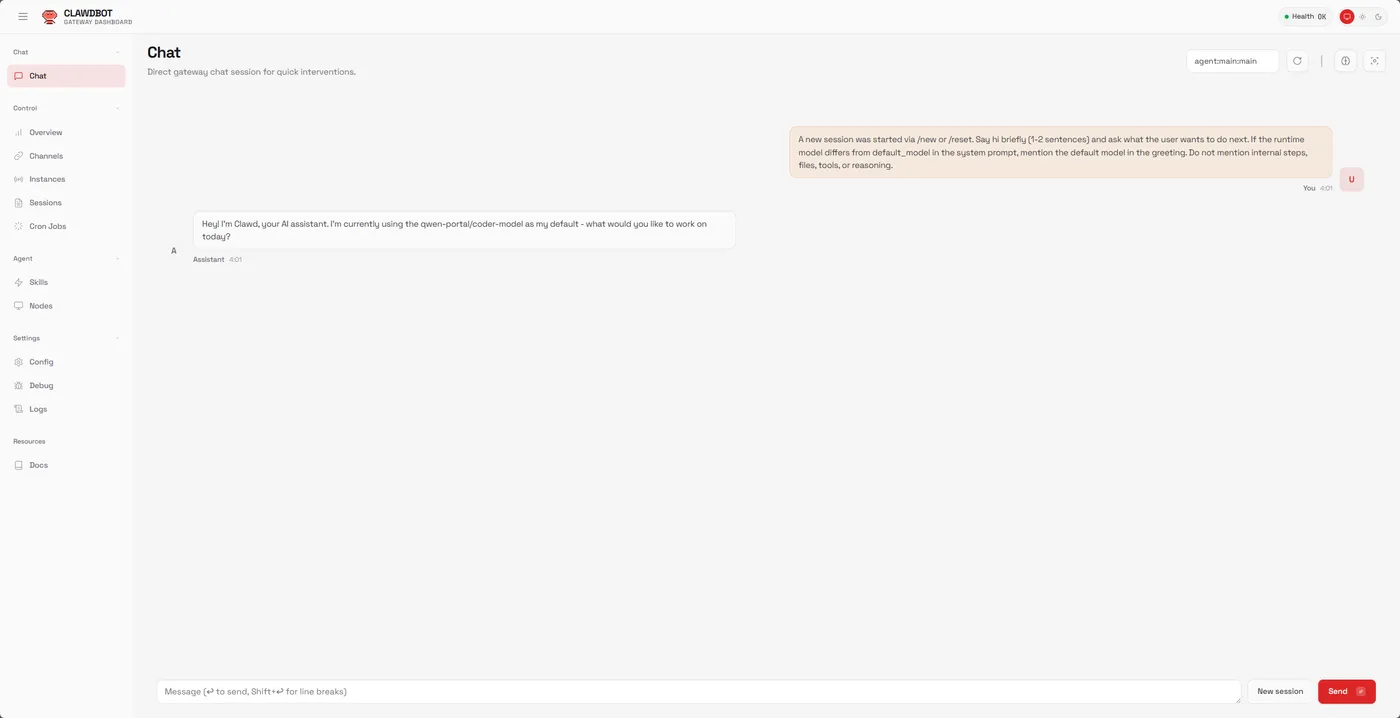Viewport: 1400px width, 718px height.
Task: Click the assistant greeting message bubble
Action: 464,230
